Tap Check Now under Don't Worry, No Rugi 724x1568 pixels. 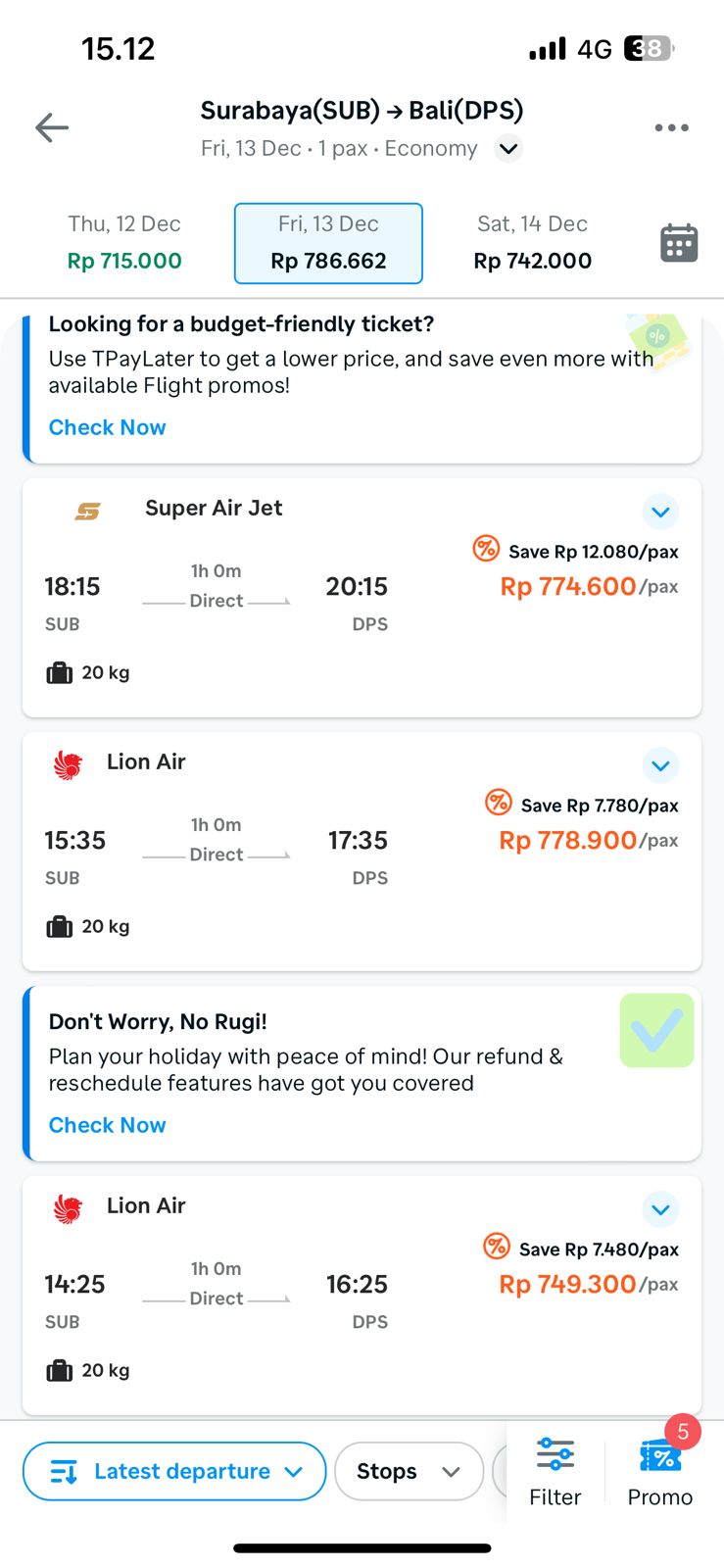tap(108, 1125)
